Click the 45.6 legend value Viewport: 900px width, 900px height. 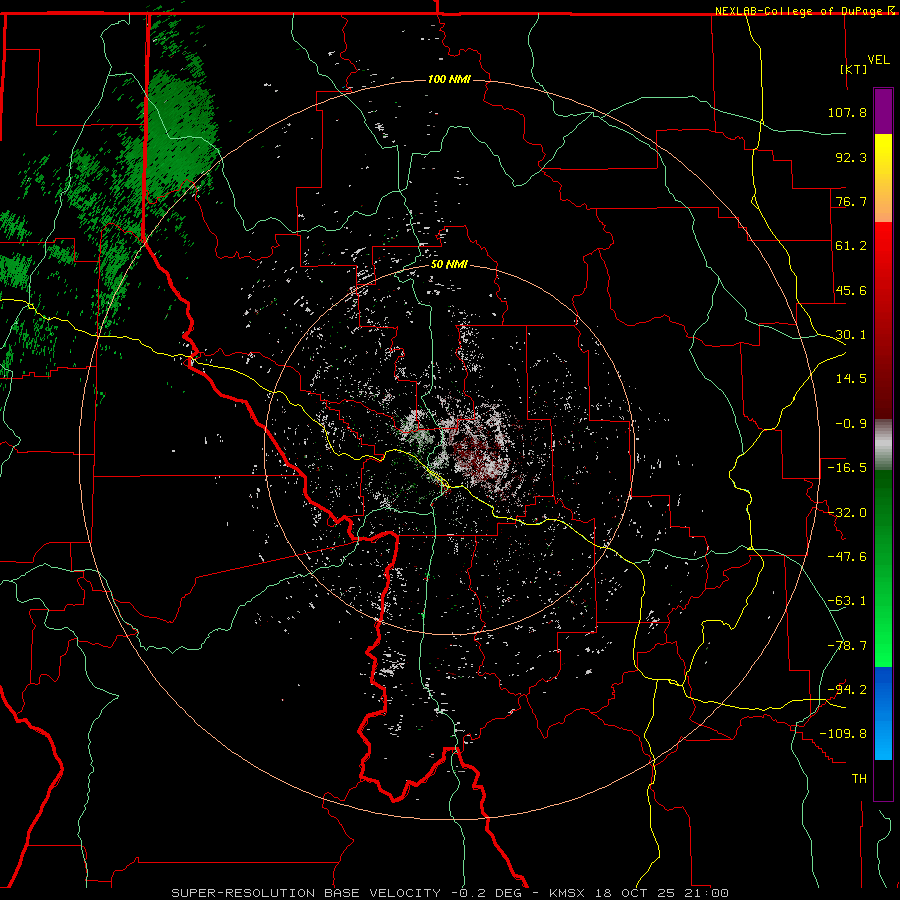pos(851,290)
